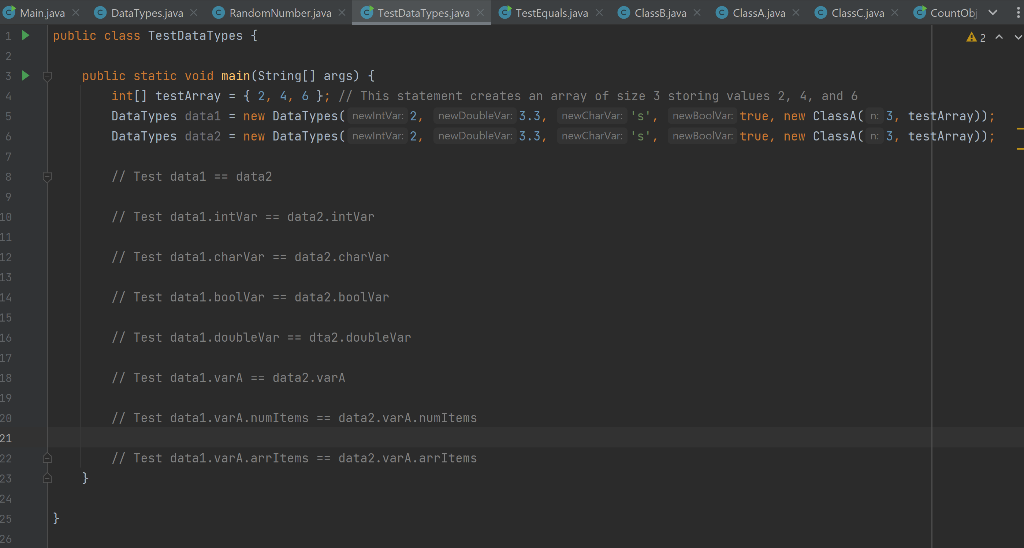
Task: Click the comment about varA.numItems
Action: coord(294,418)
